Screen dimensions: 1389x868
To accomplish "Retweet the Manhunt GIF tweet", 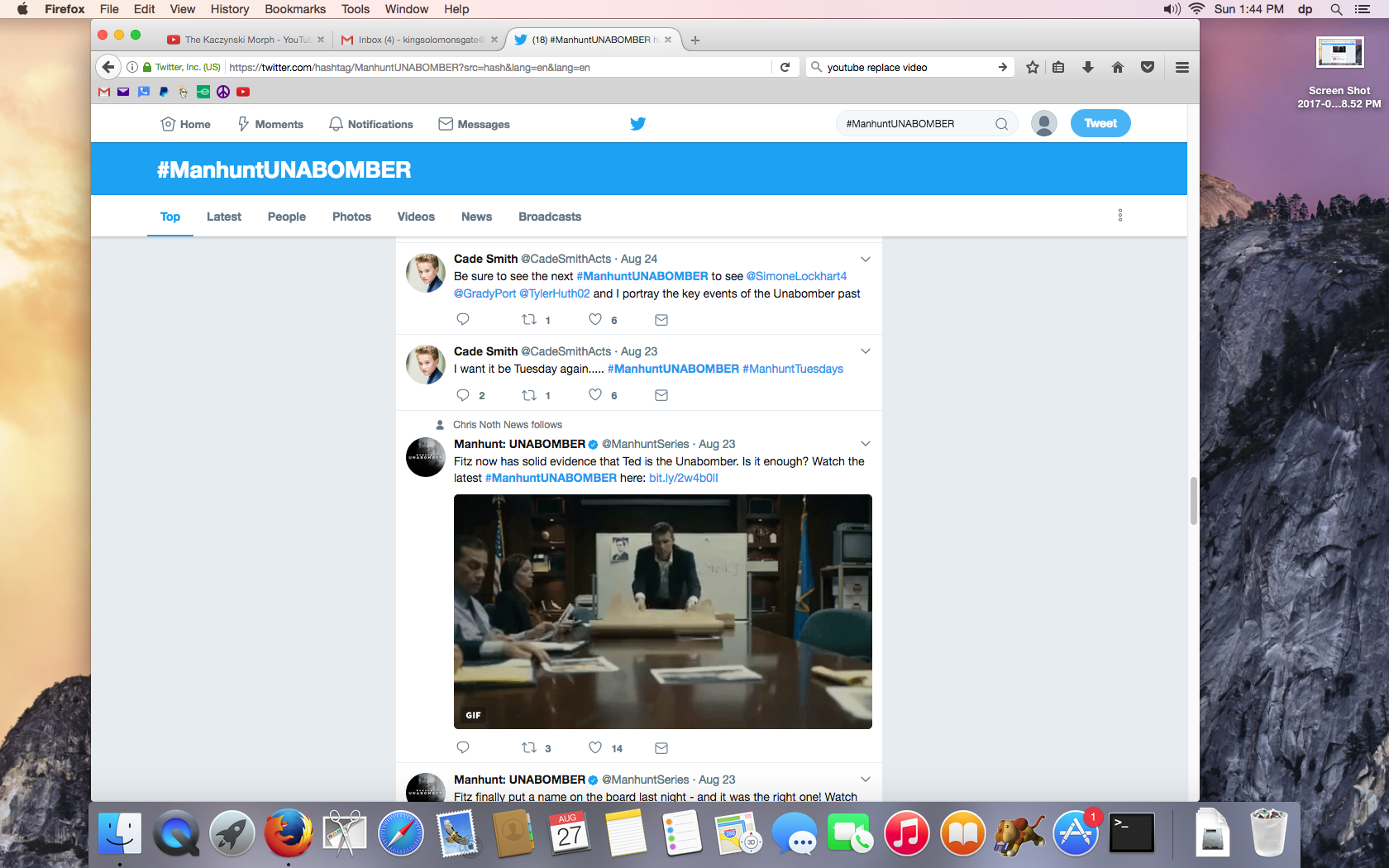I will (x=529, y=747).
